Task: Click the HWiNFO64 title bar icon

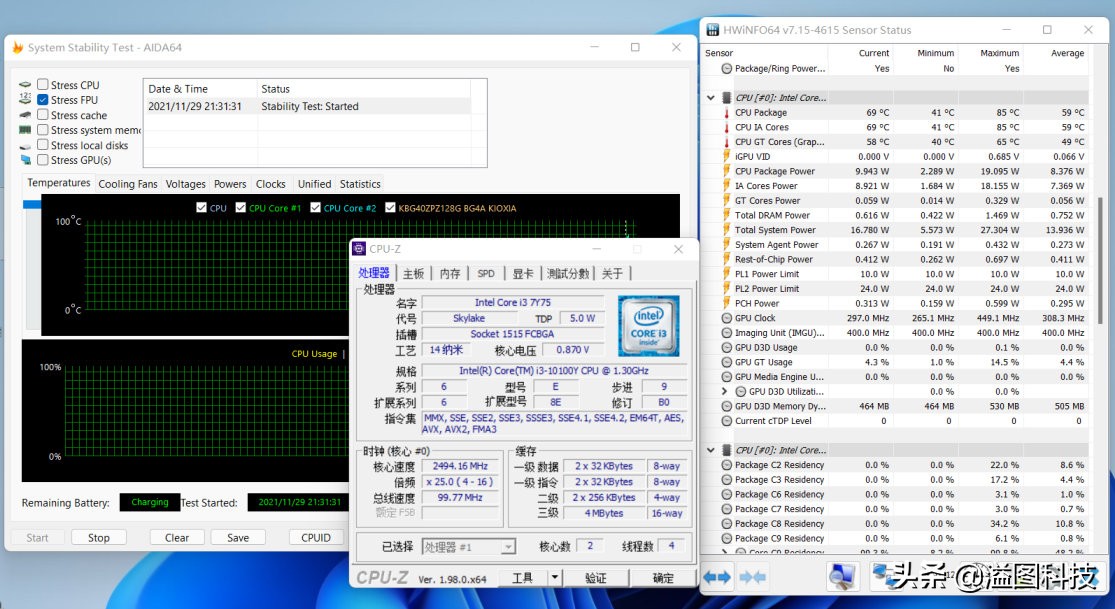Action: 712,29
